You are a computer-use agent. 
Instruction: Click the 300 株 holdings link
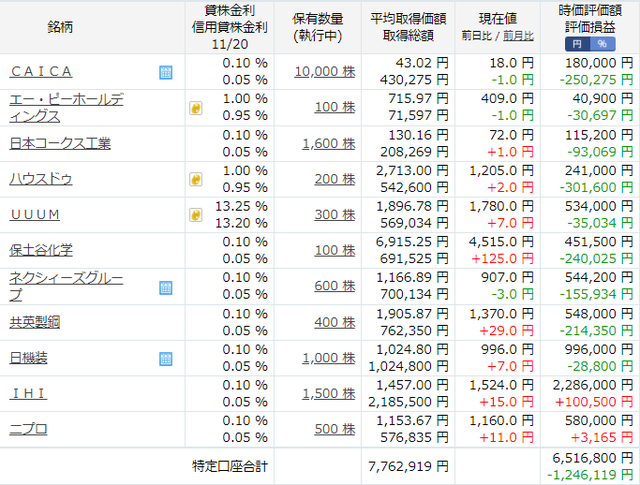[x=335, y=214]
